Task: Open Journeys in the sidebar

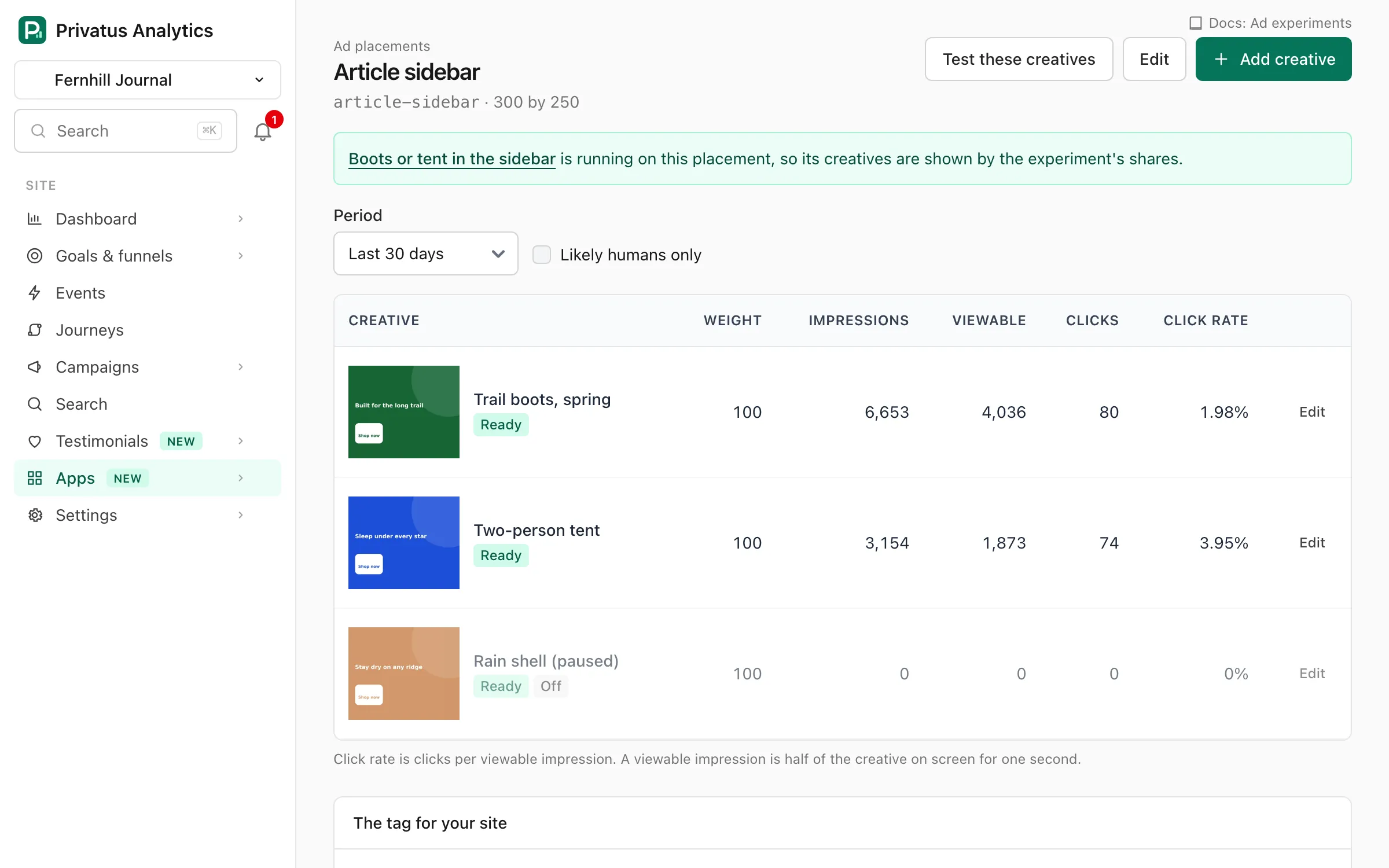Action: 148,330
